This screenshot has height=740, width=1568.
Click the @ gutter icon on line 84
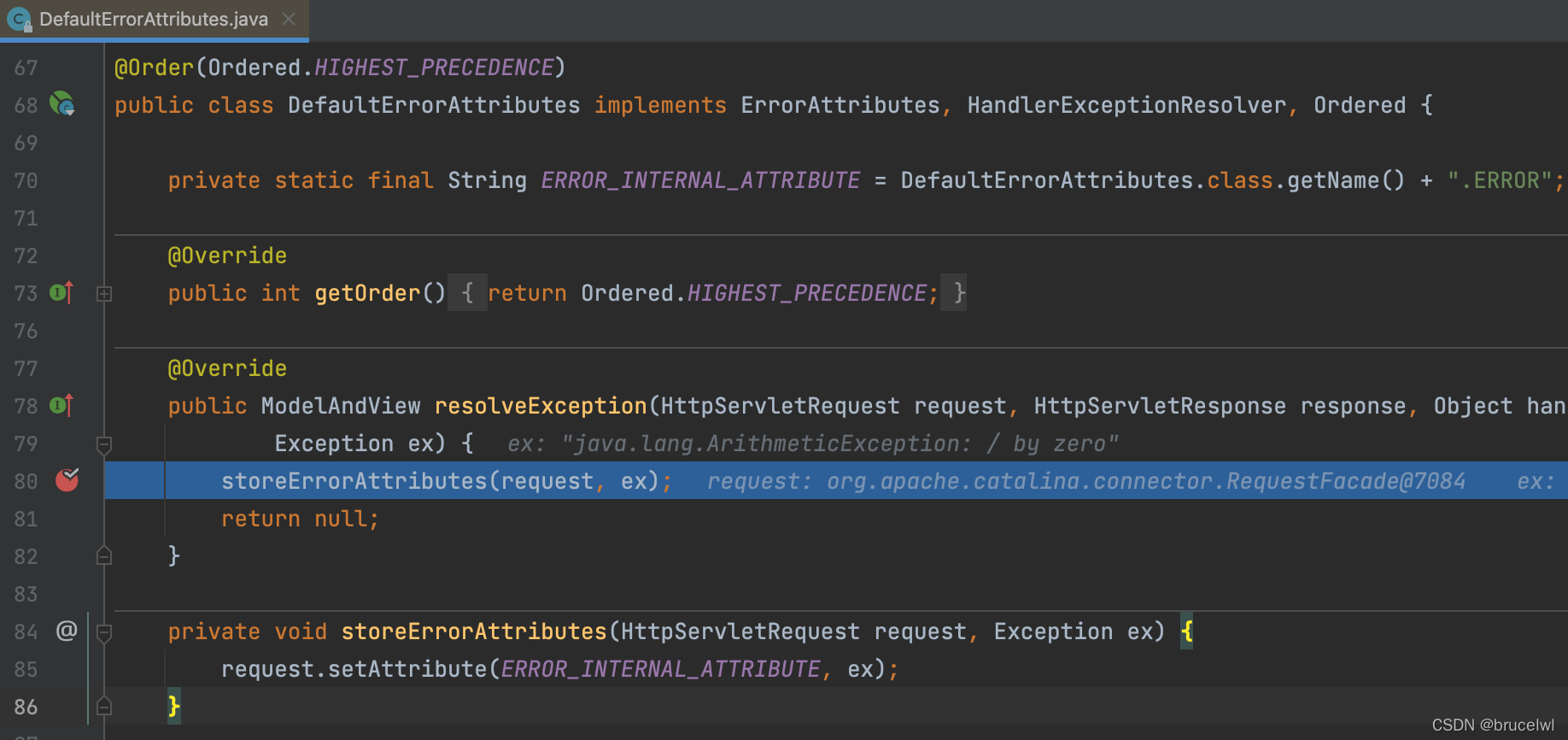(x=67, y=631)
